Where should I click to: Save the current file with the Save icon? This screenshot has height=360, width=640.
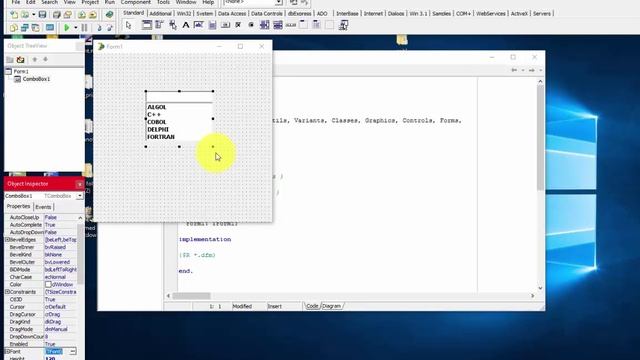[x=42, y=15]
